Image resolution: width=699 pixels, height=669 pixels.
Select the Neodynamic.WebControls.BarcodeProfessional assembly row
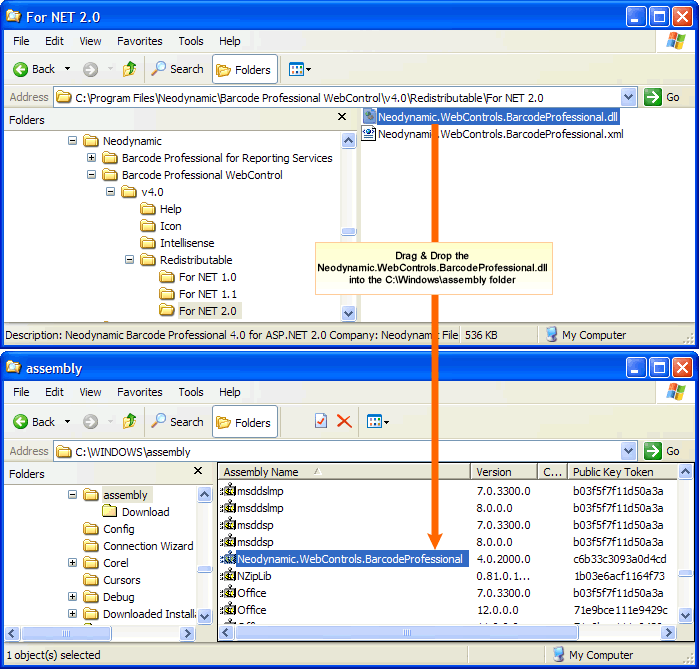447,559
